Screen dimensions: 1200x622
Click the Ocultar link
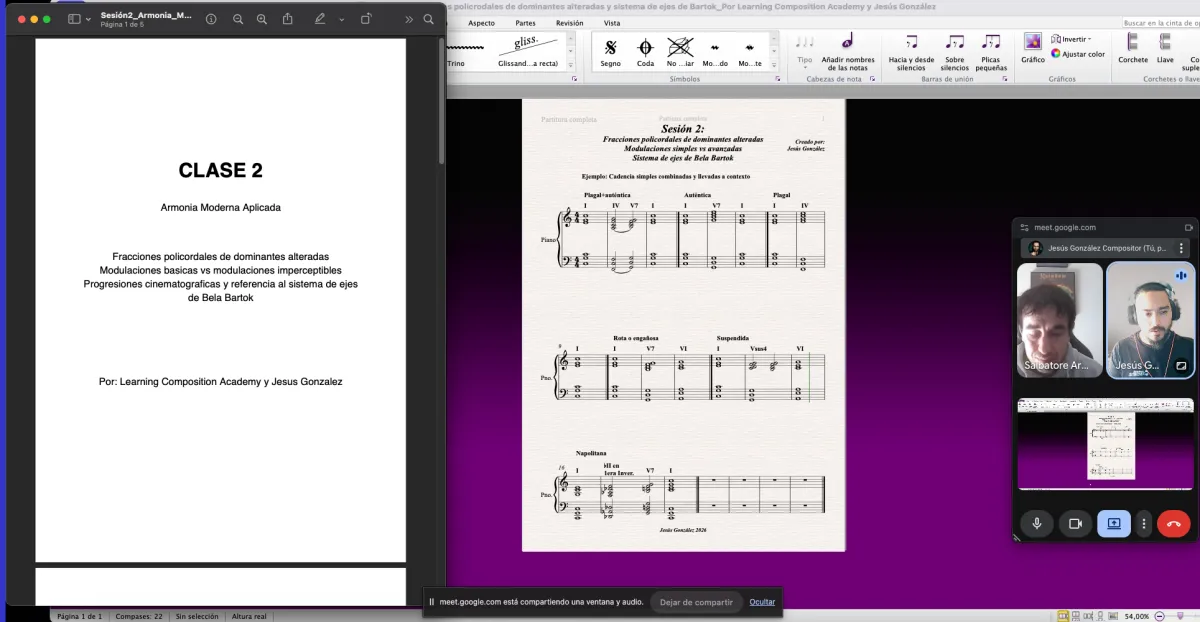click(x=762, y=602)
